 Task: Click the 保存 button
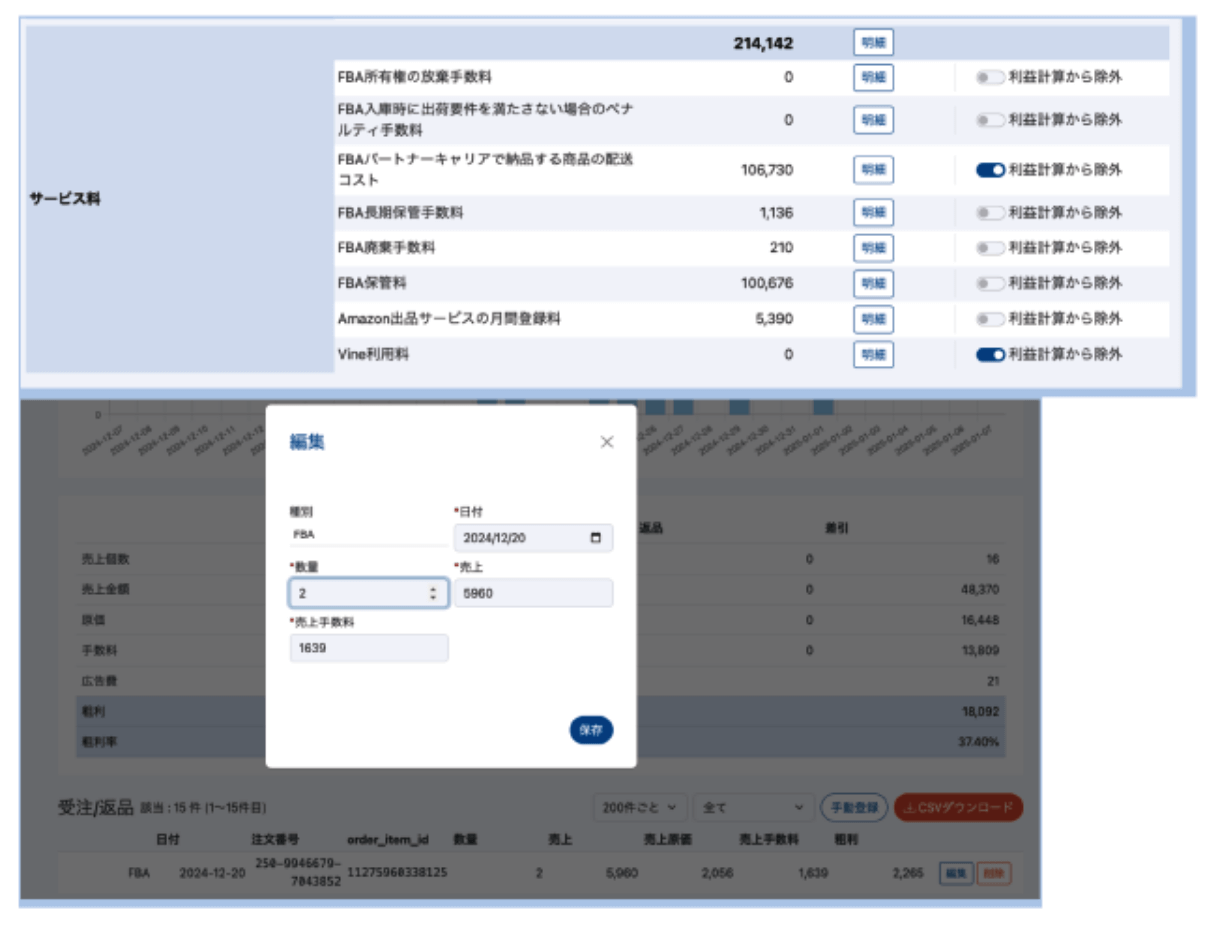(591, 730)
